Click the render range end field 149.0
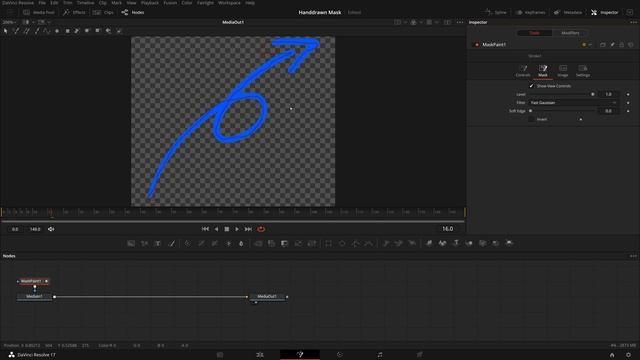 point(35,229)
